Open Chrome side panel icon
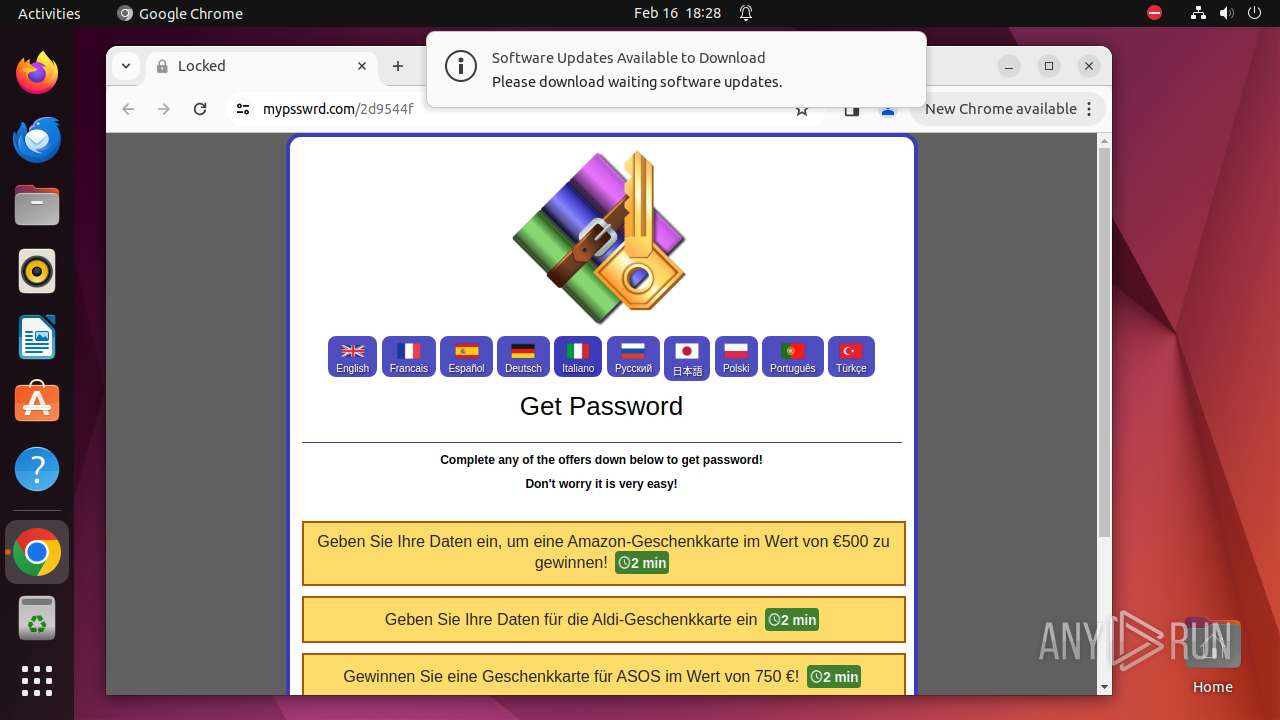 [852, 111]
